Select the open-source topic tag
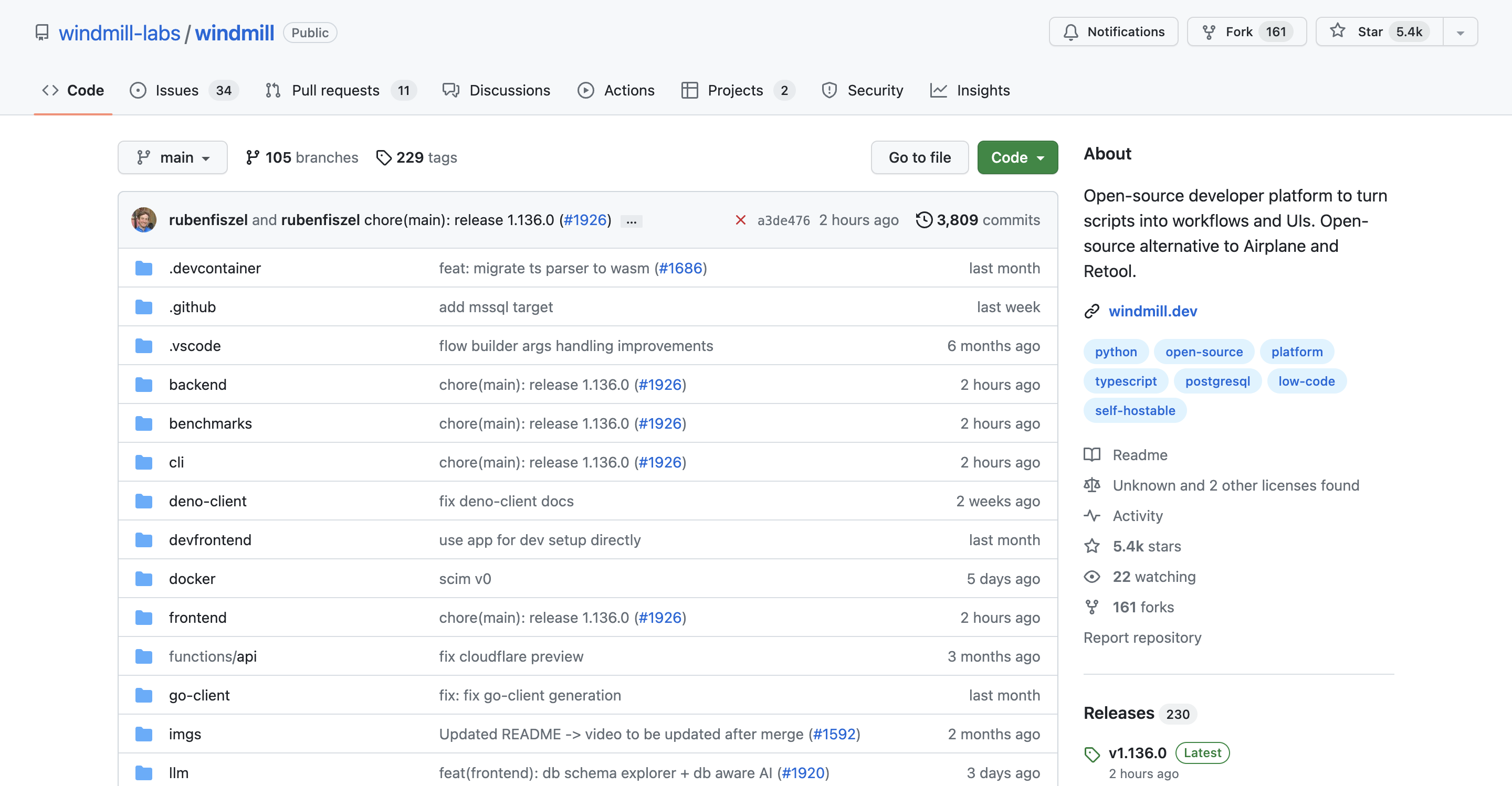Viewport: 1512px width, 786px height. 1204,352
